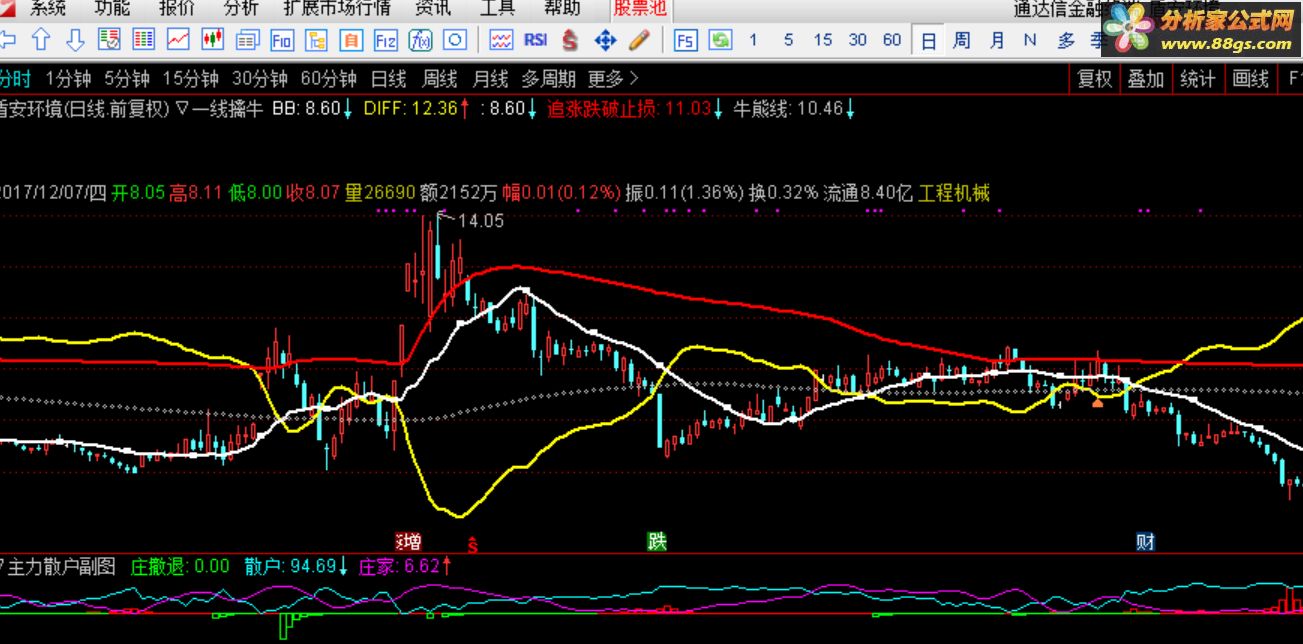The height and width of the screenshot is (644, 1303).
Task: Click the F12 trading icon
Action: tap(385, 40)
